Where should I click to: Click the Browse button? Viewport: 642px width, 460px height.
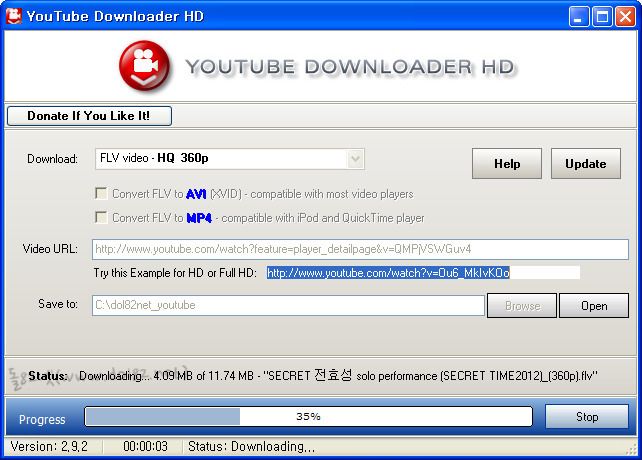point(522,306)
